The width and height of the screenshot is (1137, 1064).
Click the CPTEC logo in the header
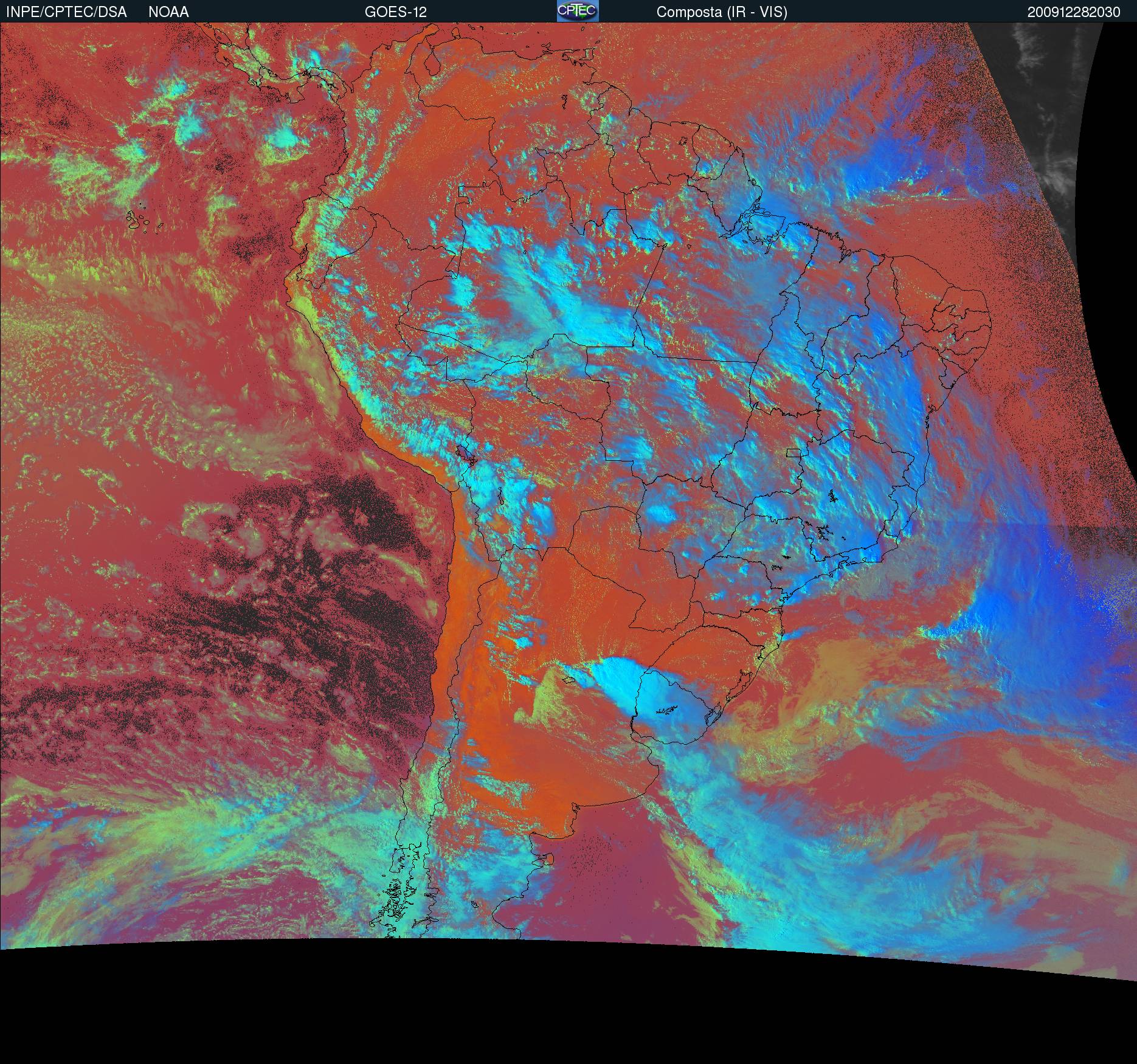point(577,11)
